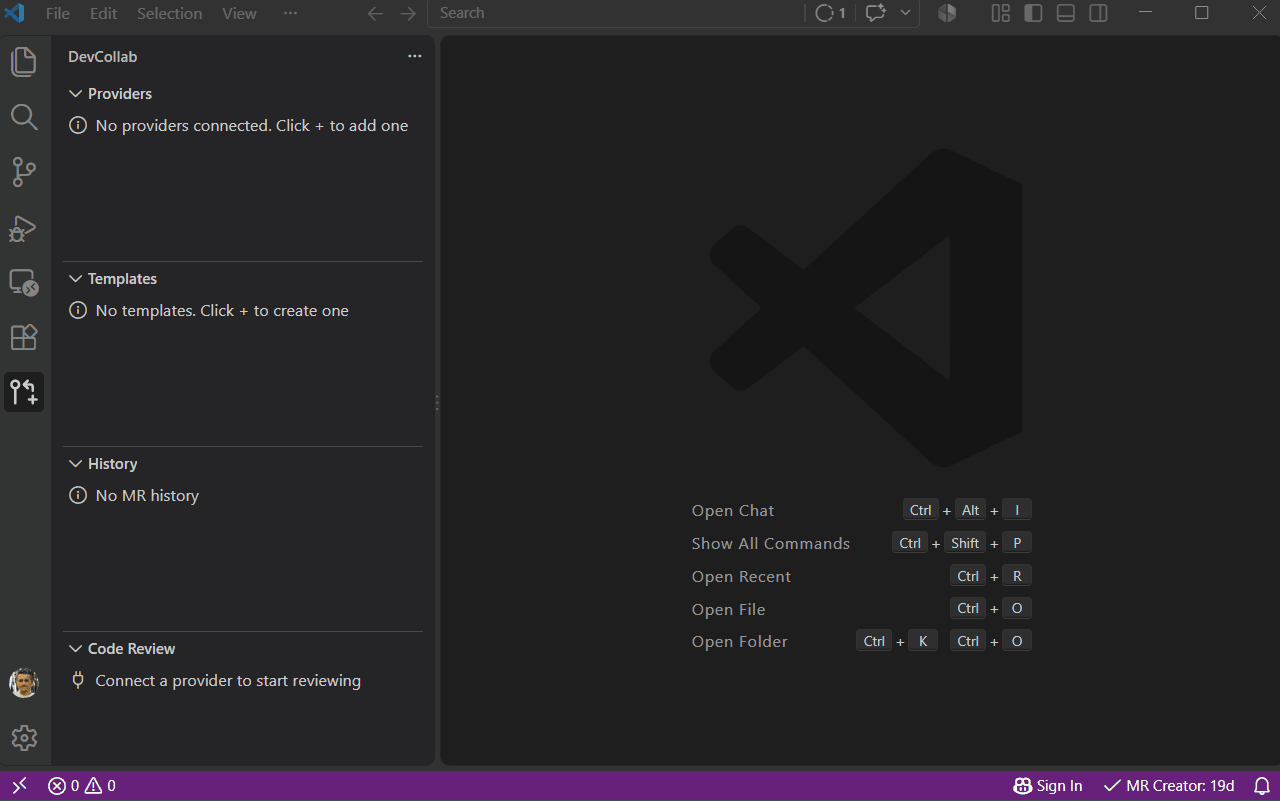Click the hexagonal icon beside the chat dropdown
This screenshot has height=801, width=1280.
tap(946, 13)
